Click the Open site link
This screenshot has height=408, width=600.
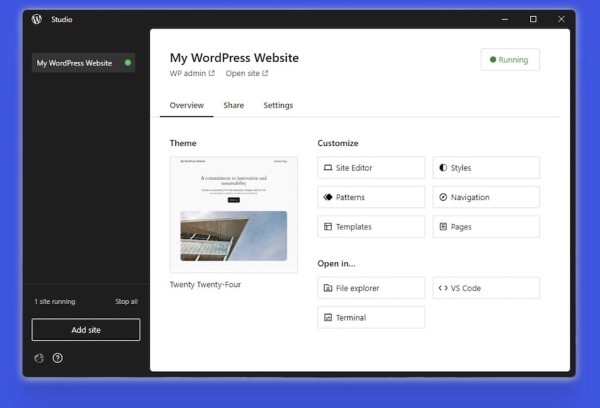(246, 73)
